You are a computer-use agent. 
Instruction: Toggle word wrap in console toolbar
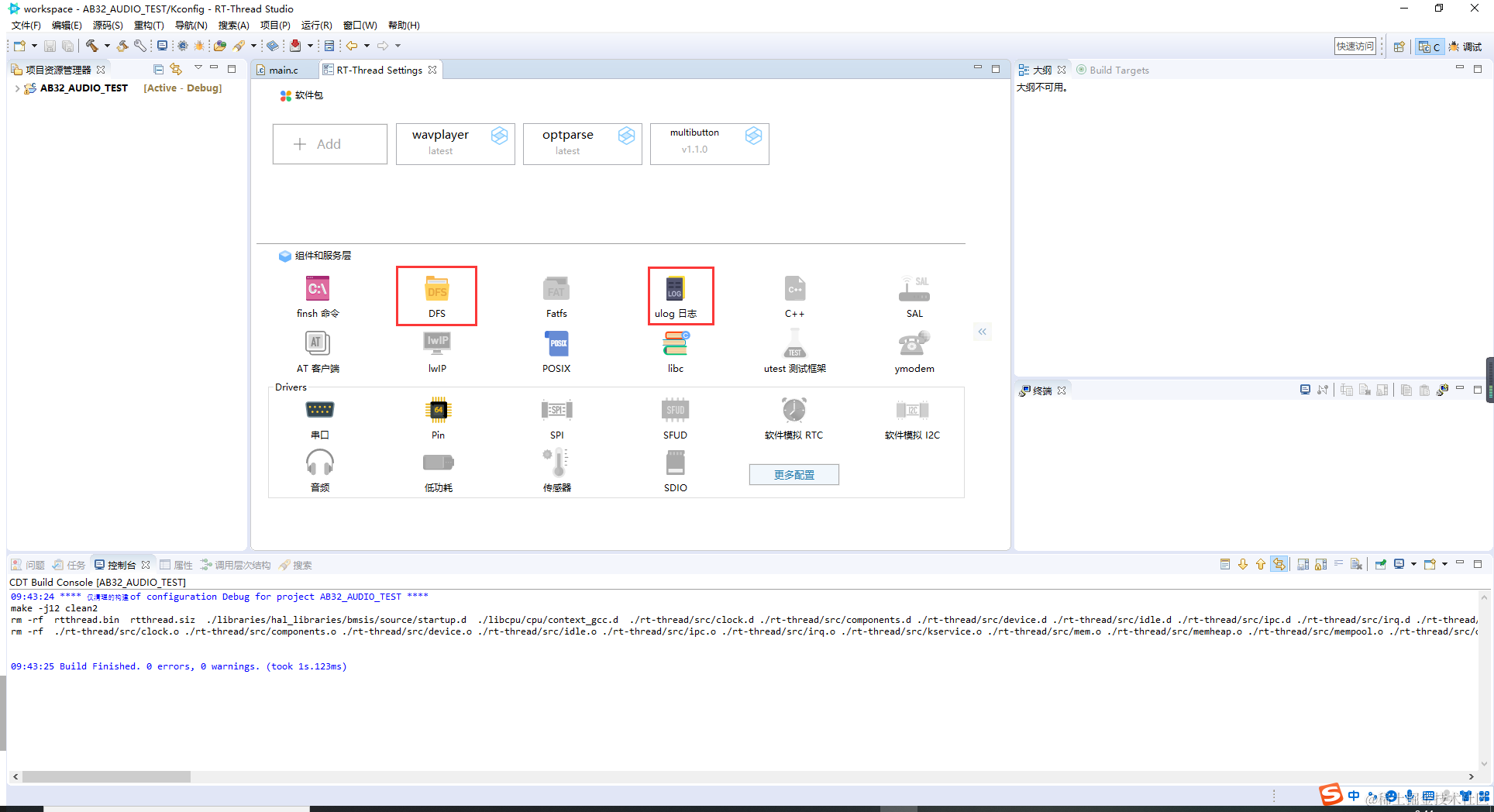(x=1339, y=564)
